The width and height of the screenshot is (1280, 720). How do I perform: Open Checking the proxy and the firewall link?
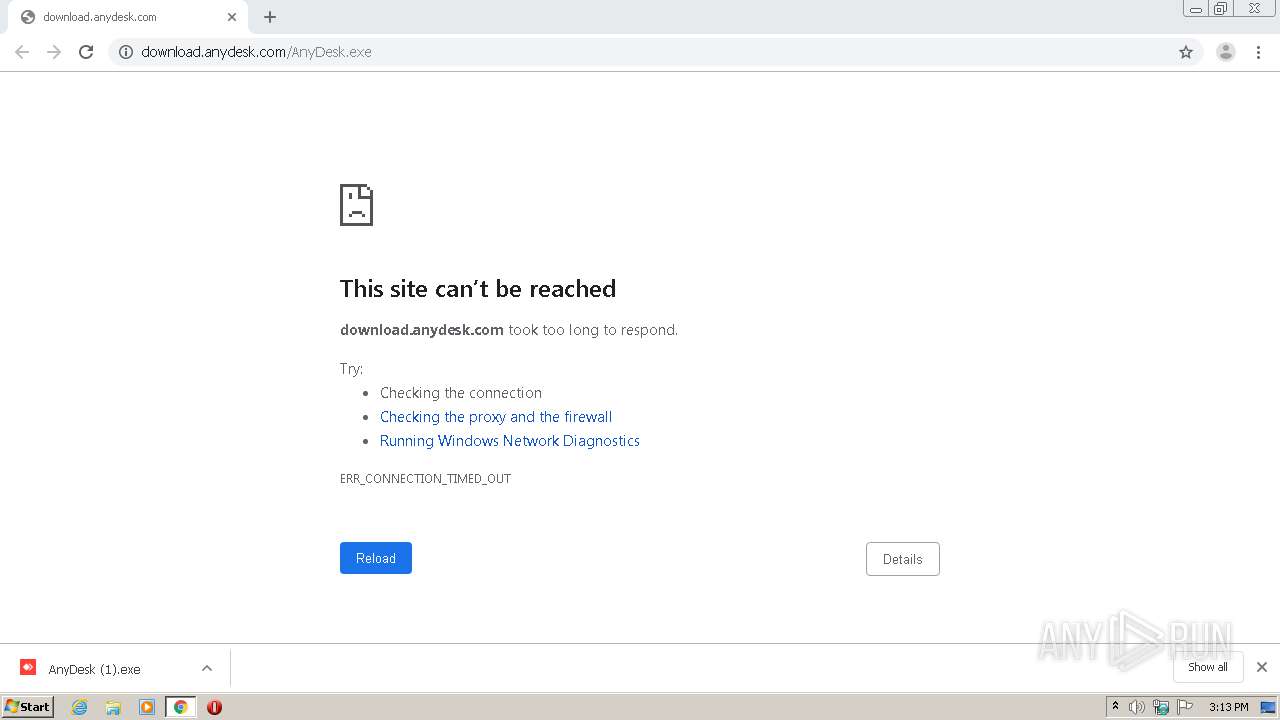click(x=496, y=417)
